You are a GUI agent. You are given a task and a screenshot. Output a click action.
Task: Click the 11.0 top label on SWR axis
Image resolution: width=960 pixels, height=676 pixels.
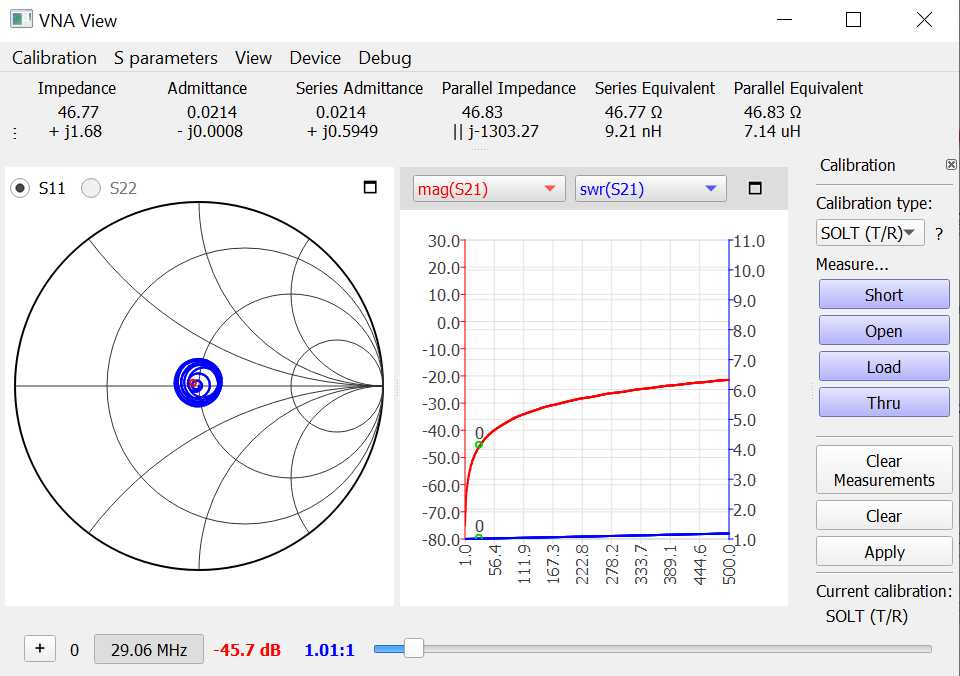[749, 241]
